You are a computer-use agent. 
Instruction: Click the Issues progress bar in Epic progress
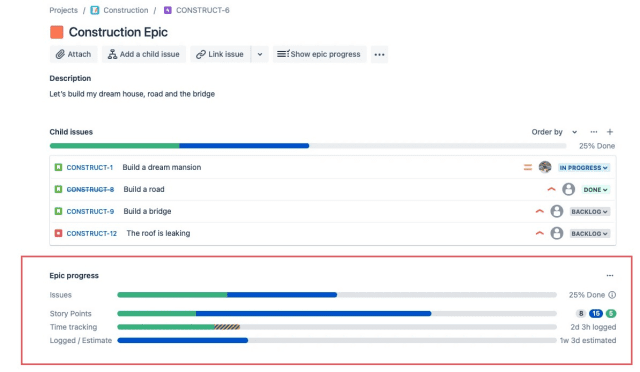point(337,295)
